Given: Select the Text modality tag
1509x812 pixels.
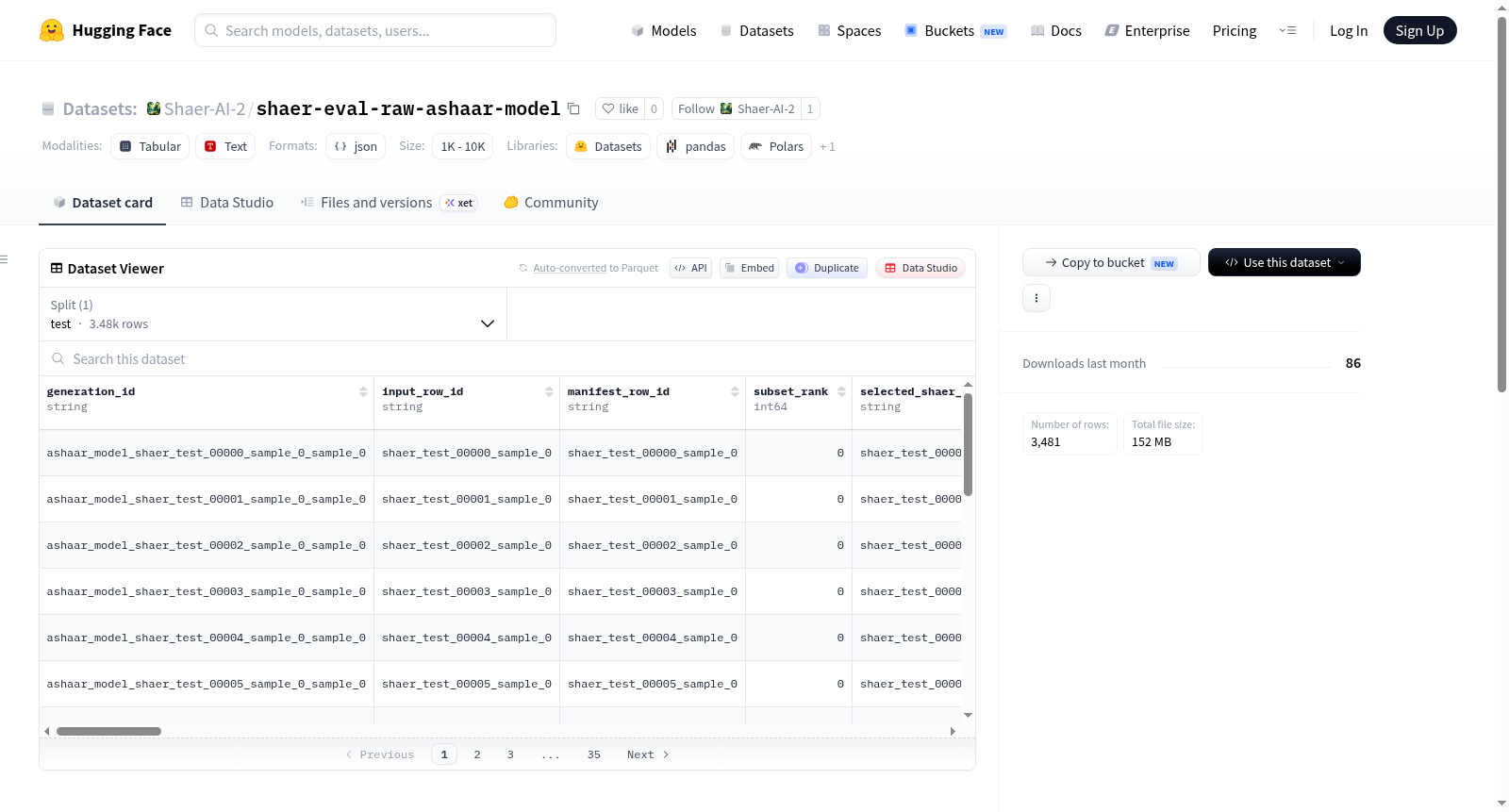Looking at the screenshot, I should tap(225, 146).
